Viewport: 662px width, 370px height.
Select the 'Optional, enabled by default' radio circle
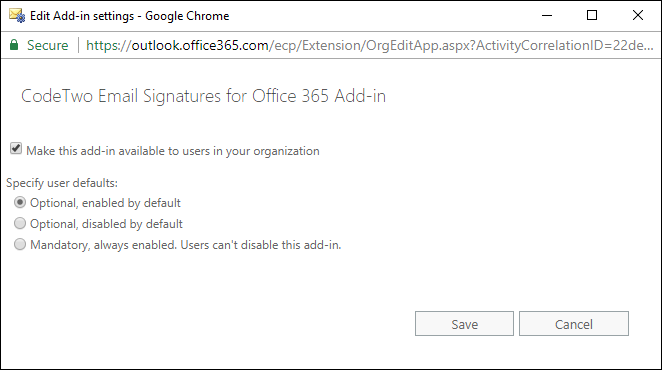click(x=20, y=202)
